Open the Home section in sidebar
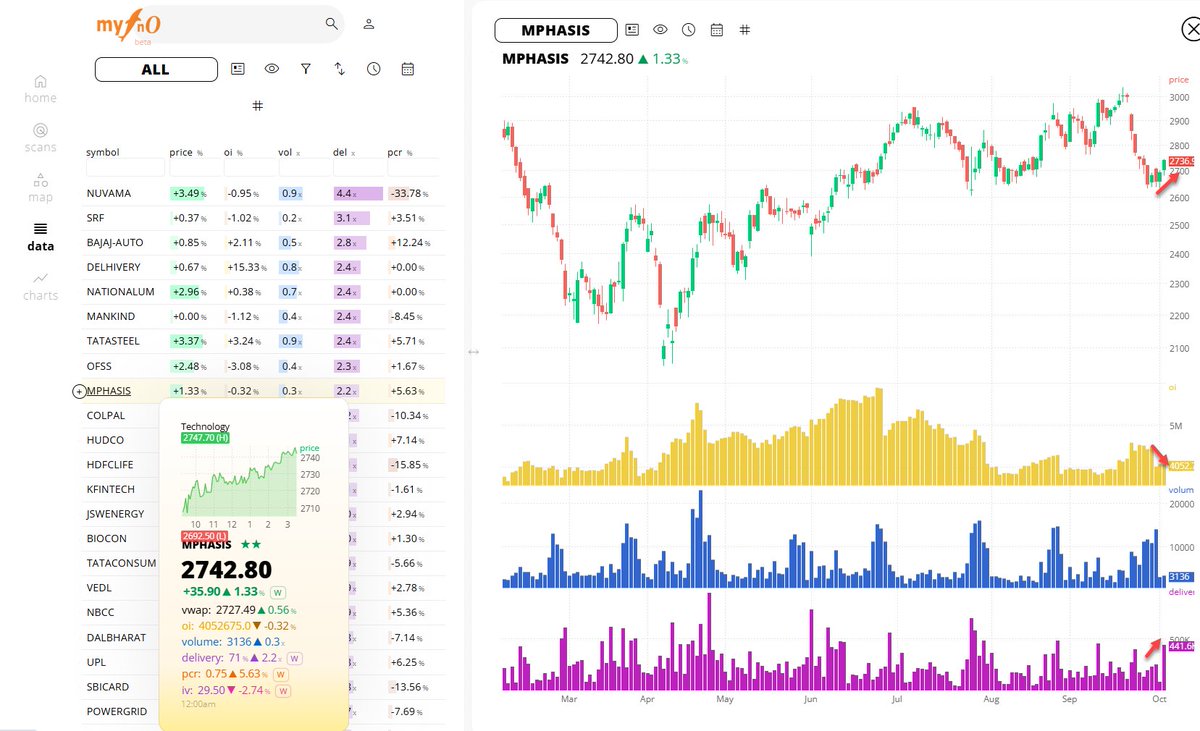This screenshot has width=1200, height=731. click(40, 88)
